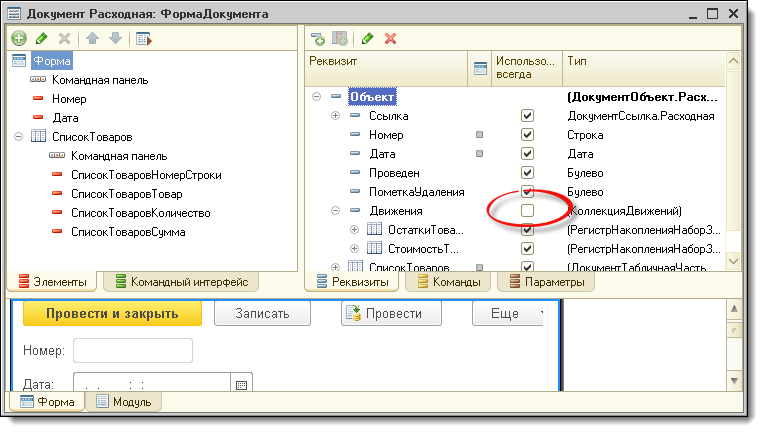The height and width of the screenshot is (432, 763).
Task: Enable the unchecked Движения checkbox
Action: (x=527, y=211)
